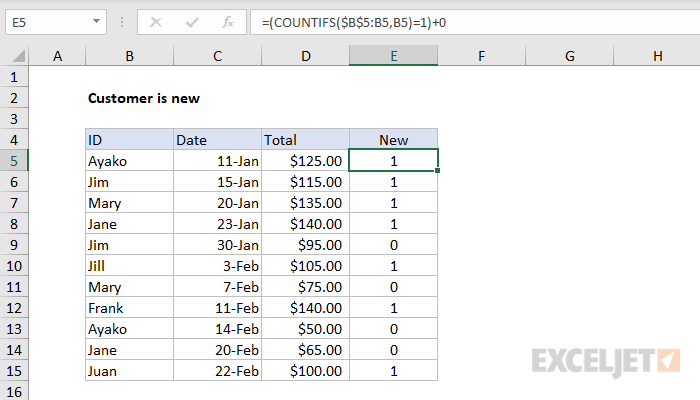Select the New header cell

point(393,140)
